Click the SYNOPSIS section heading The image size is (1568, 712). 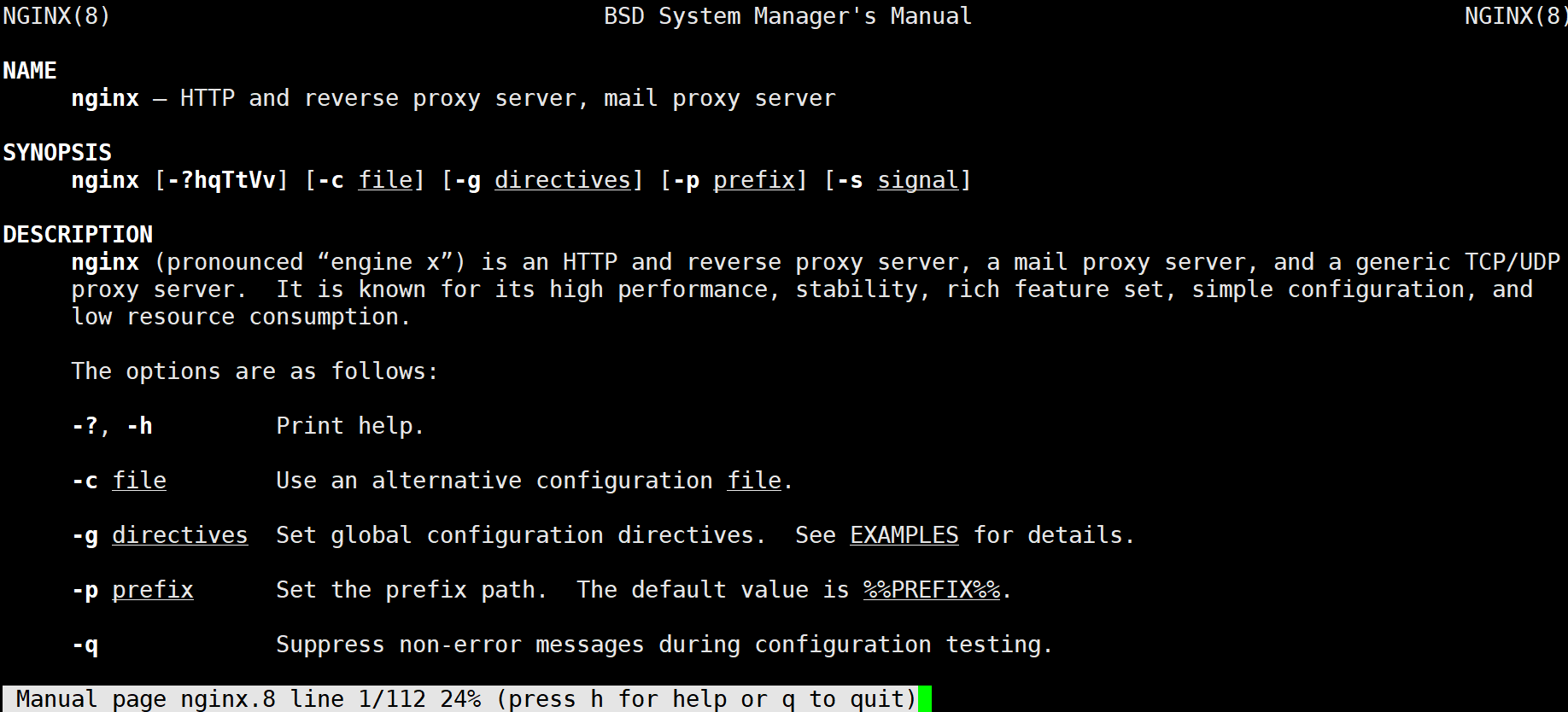pos(57,153)
